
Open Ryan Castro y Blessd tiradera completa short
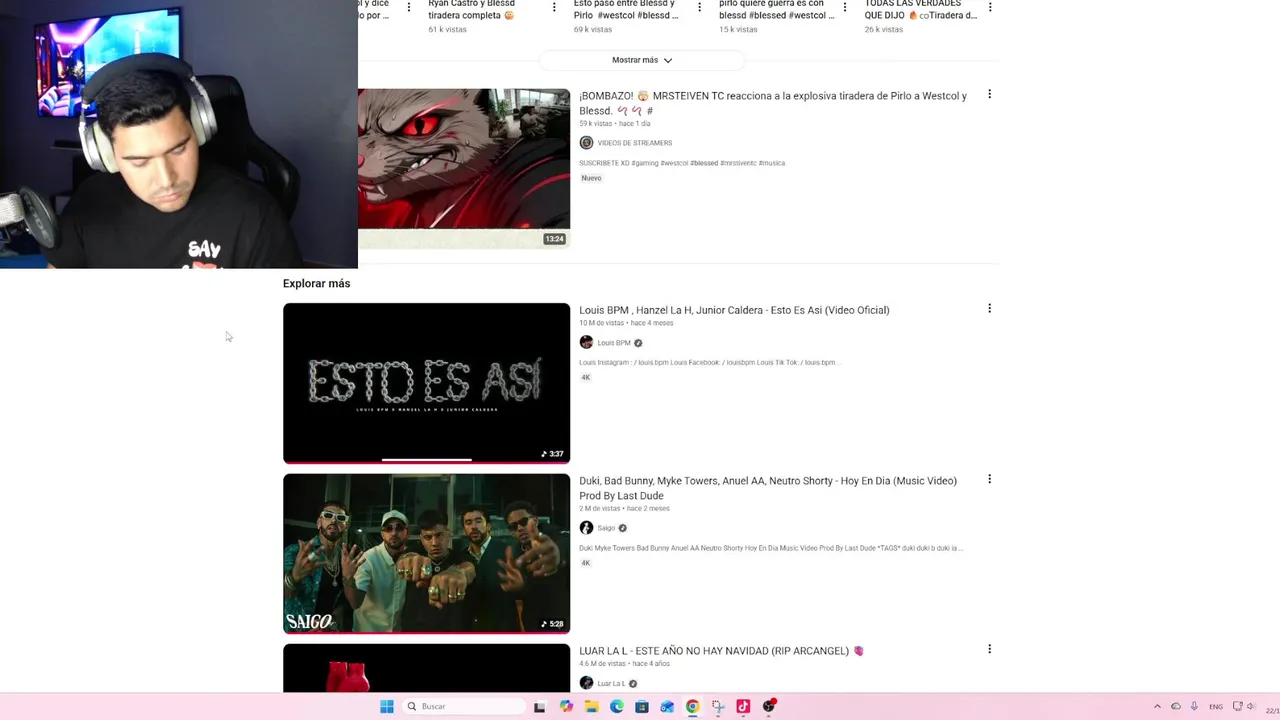pyautogui.click(x=471, y=10)
